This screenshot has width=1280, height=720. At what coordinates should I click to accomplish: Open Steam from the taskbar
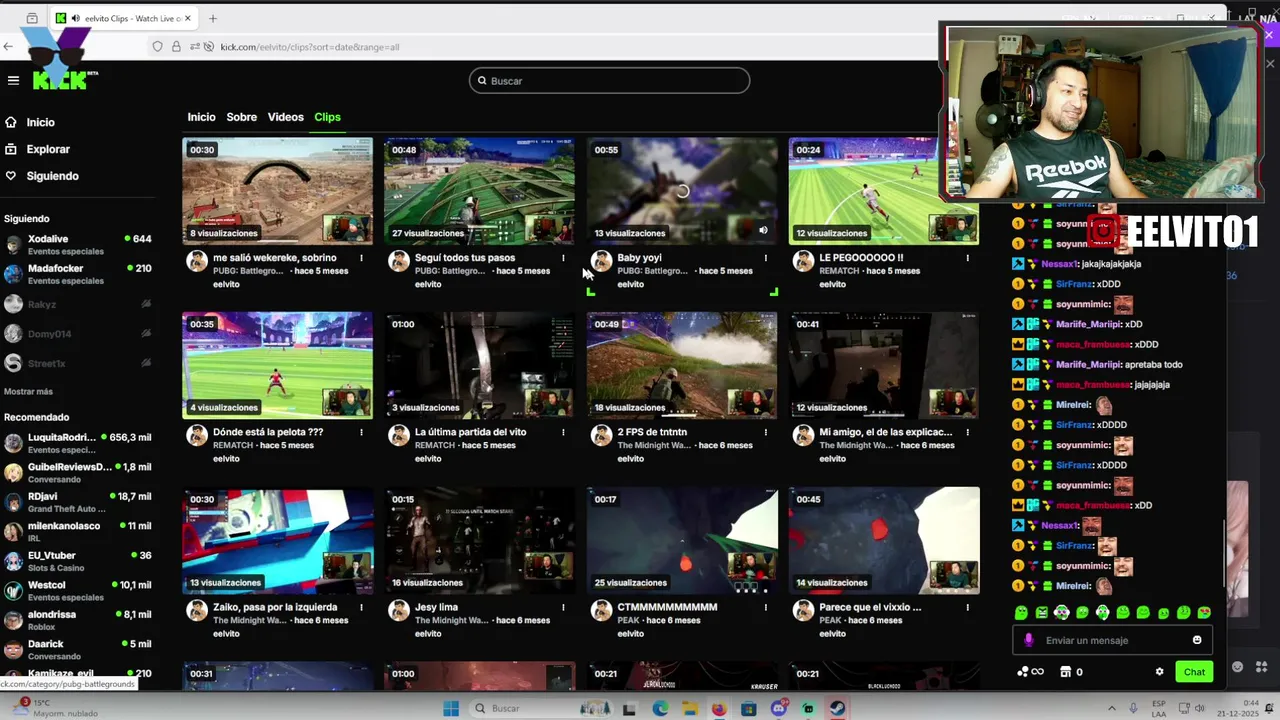(x=838, y=709)
